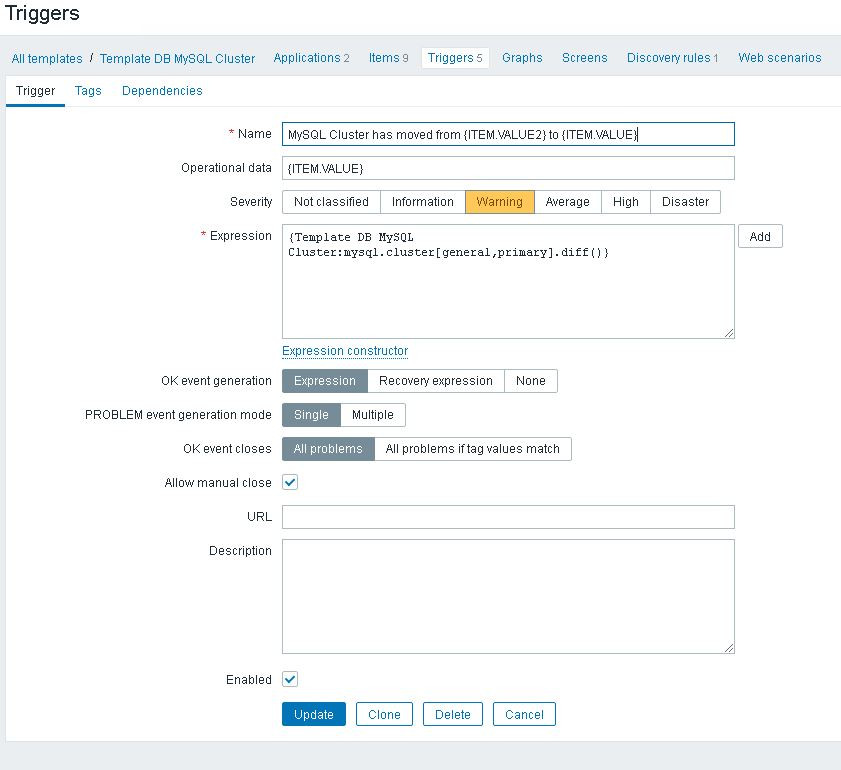The image size is (841, 770).
Task: Choose Multiple PROBLEM event generation mode
Action: pos(373,415)
